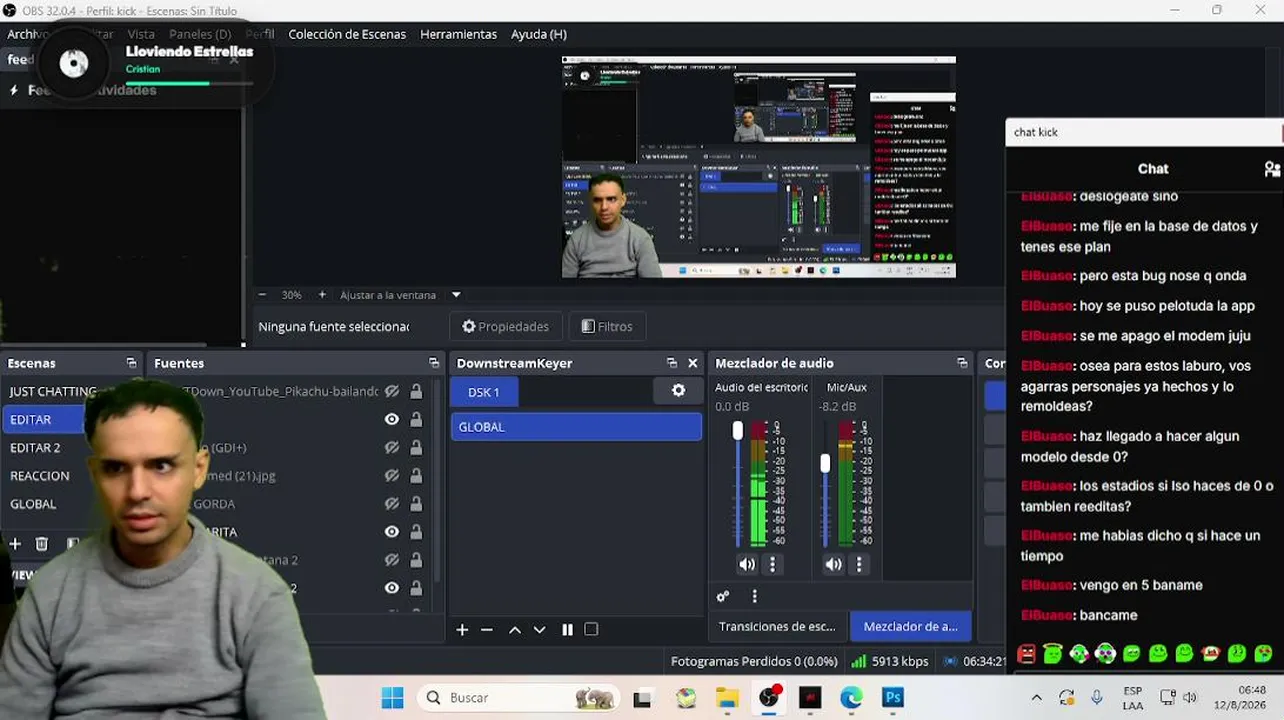Pick the red angry emote in chat
1284x720 pixels.
click(1026, 654)
